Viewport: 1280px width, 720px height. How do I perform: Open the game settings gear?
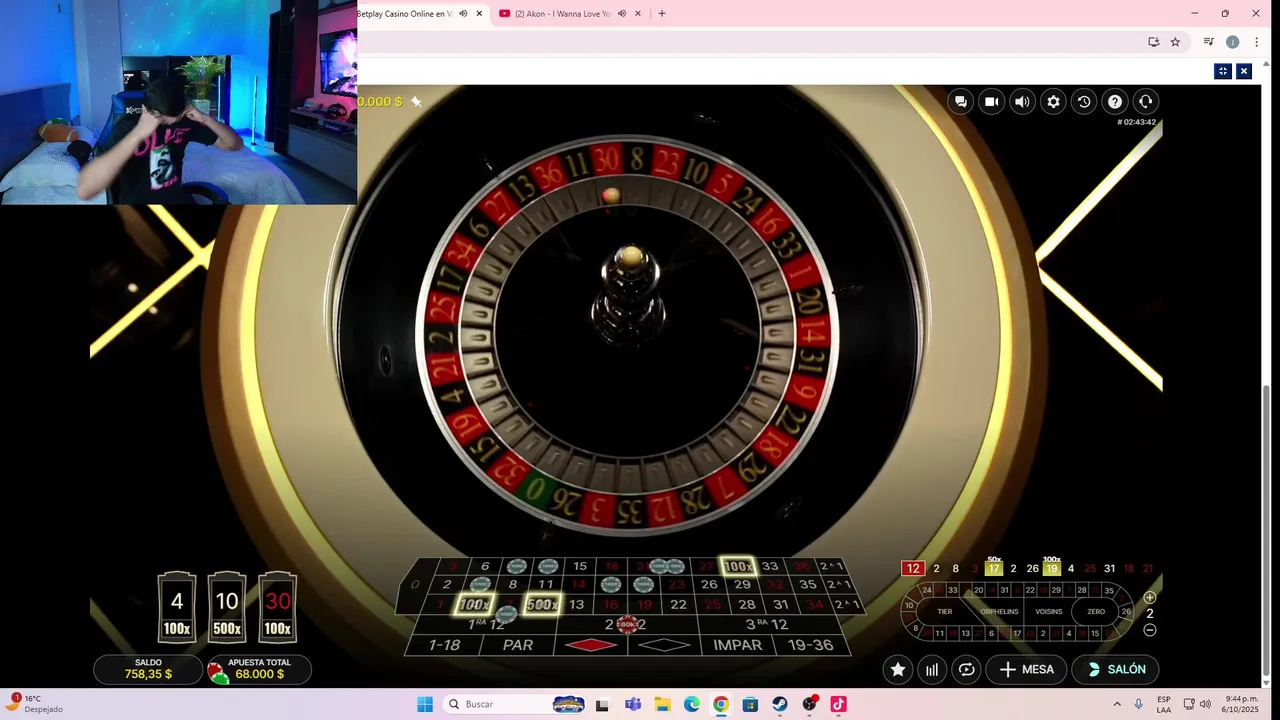coord(1053,101)
